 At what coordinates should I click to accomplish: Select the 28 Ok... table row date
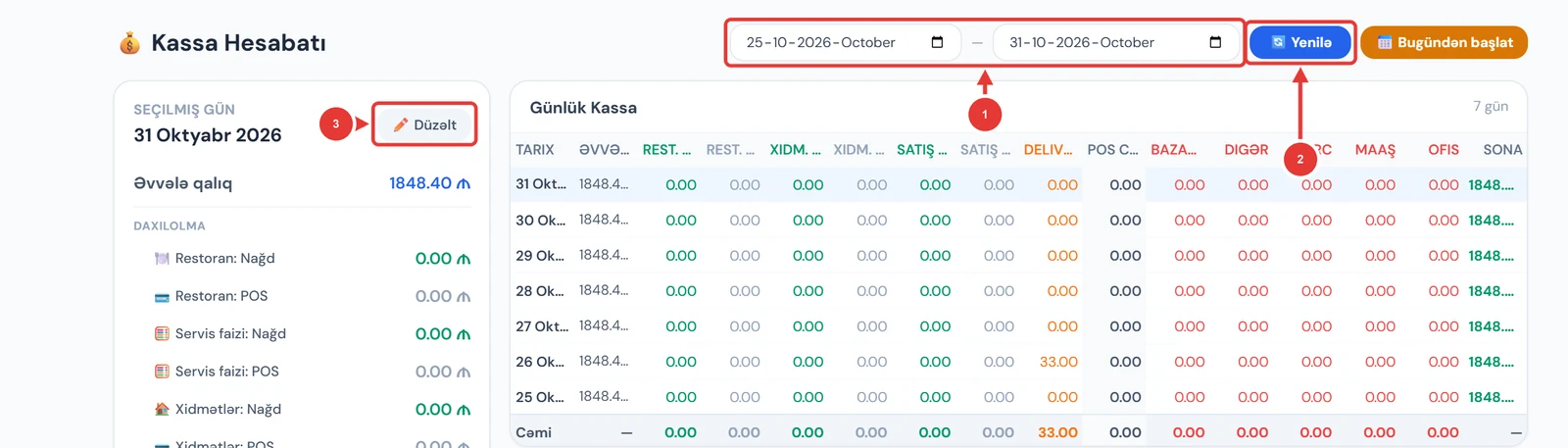[541, 290]
